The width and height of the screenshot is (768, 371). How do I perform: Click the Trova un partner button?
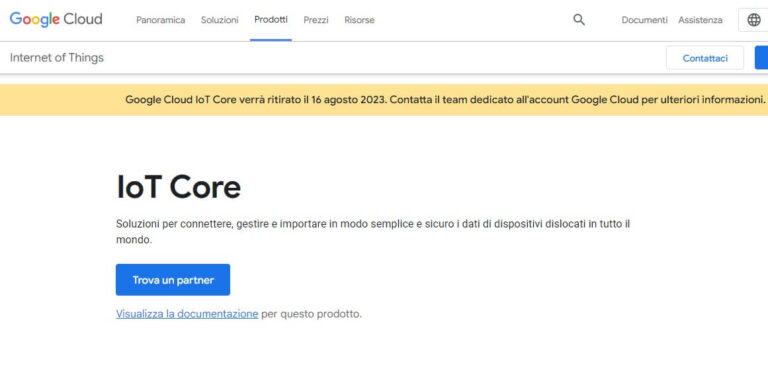tap(173, 280)
